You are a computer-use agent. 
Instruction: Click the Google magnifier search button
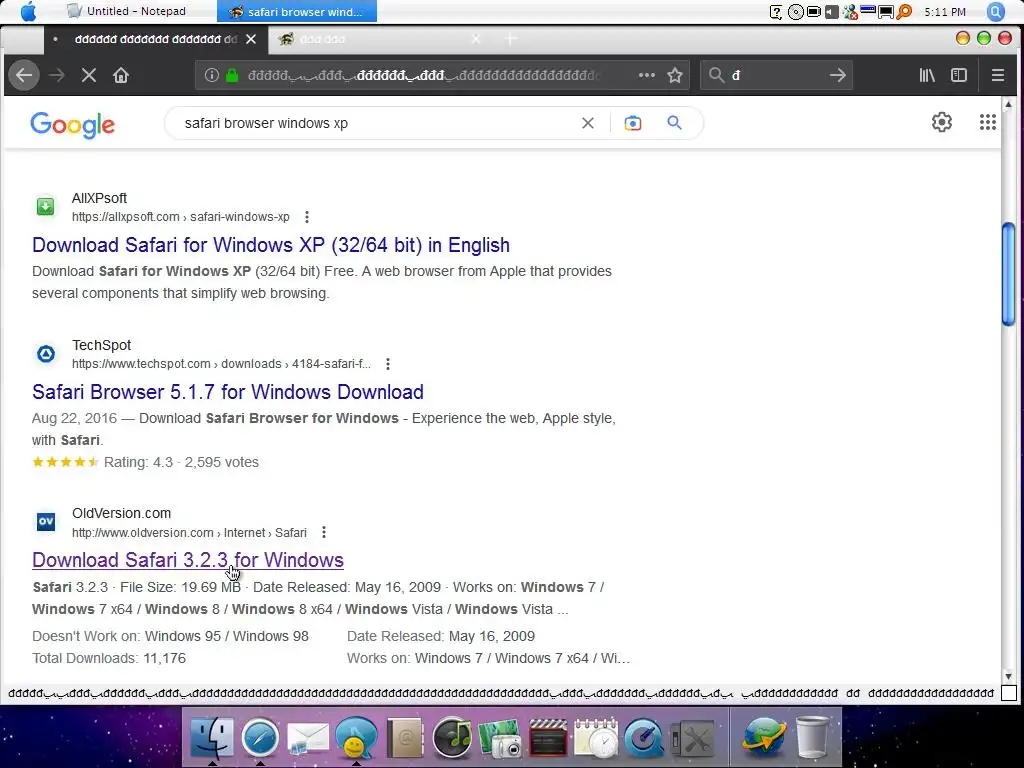click(x=675, y=122)
